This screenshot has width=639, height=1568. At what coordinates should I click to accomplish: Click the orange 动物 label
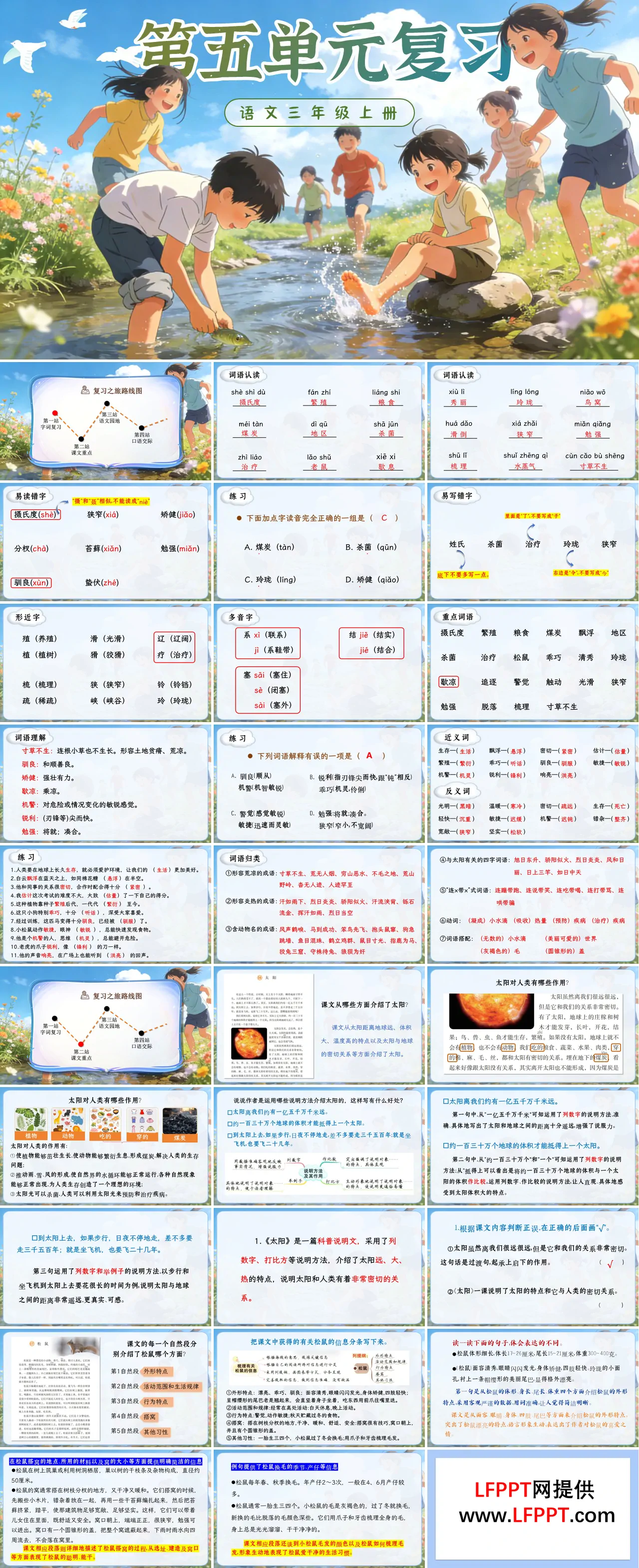[68, 1136]
